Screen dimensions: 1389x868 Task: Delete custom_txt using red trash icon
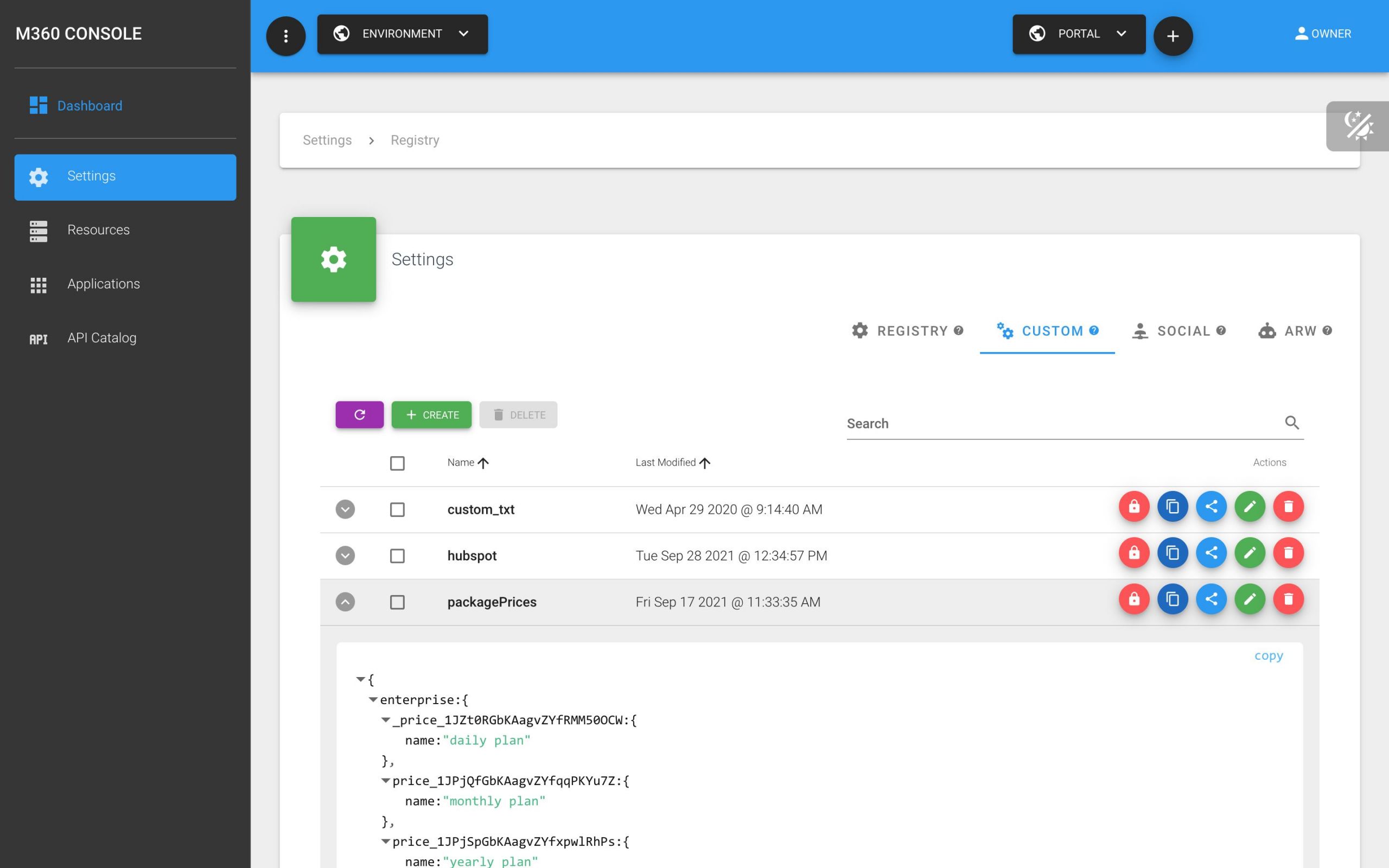[x=1288, y=506]
